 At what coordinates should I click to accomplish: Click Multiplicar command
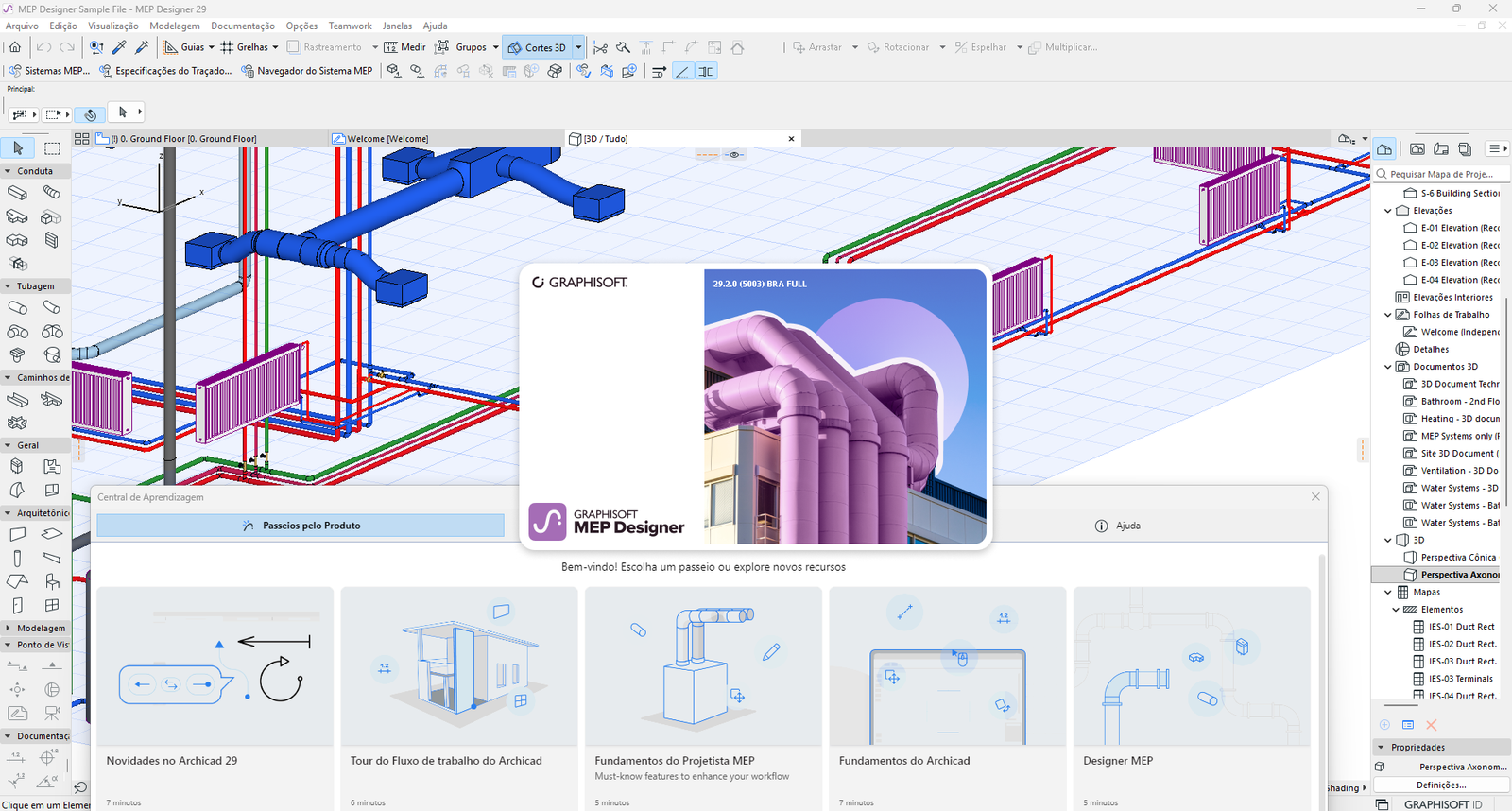(x=1063, y=47)
